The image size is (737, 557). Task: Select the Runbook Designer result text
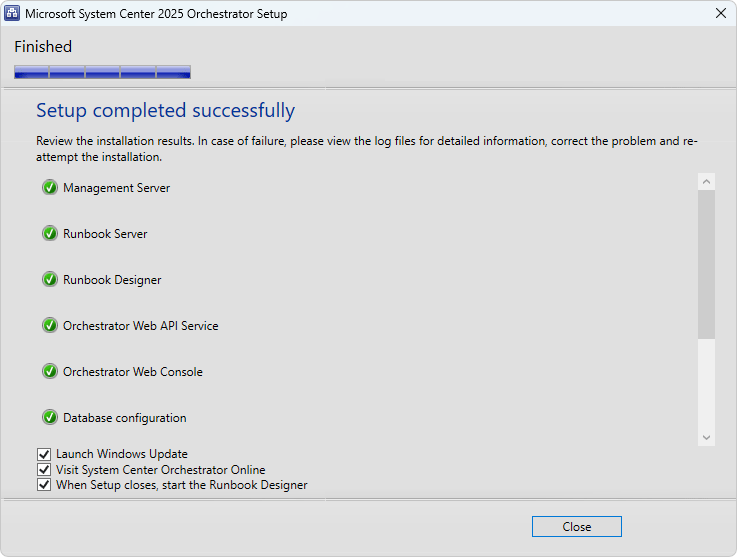tap(112, 280)
